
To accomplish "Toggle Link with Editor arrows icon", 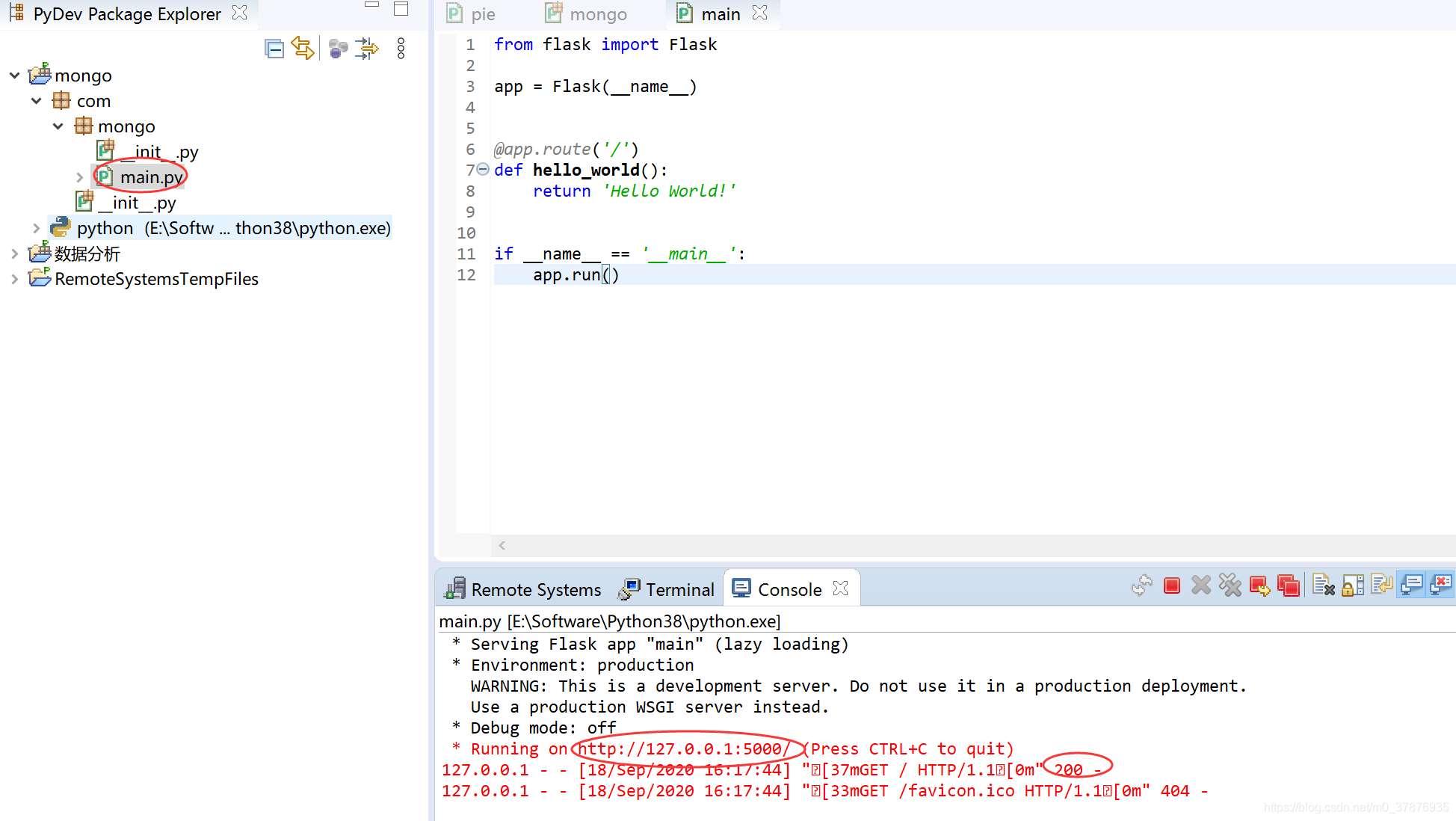I will [x=303, y=49].
